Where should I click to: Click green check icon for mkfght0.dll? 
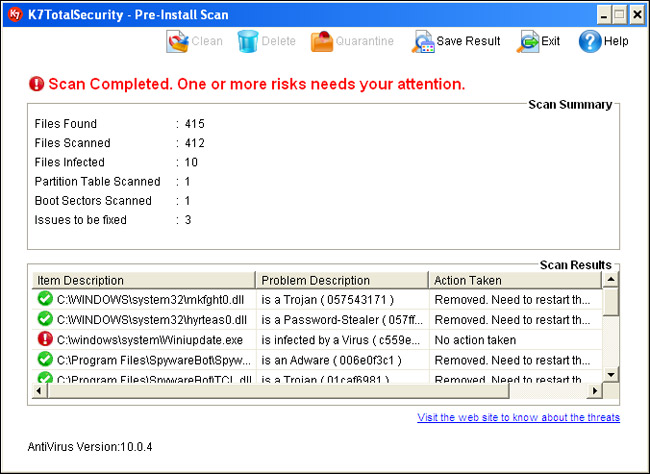pos(44,298)
